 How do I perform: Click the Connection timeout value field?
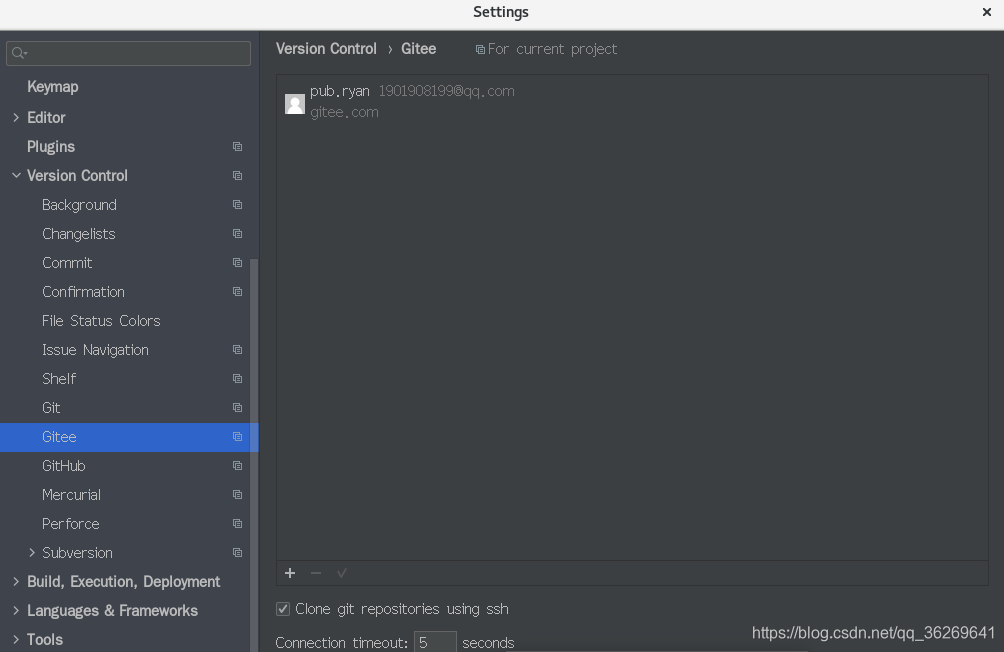pyautogui.click(x=434, y=641)
